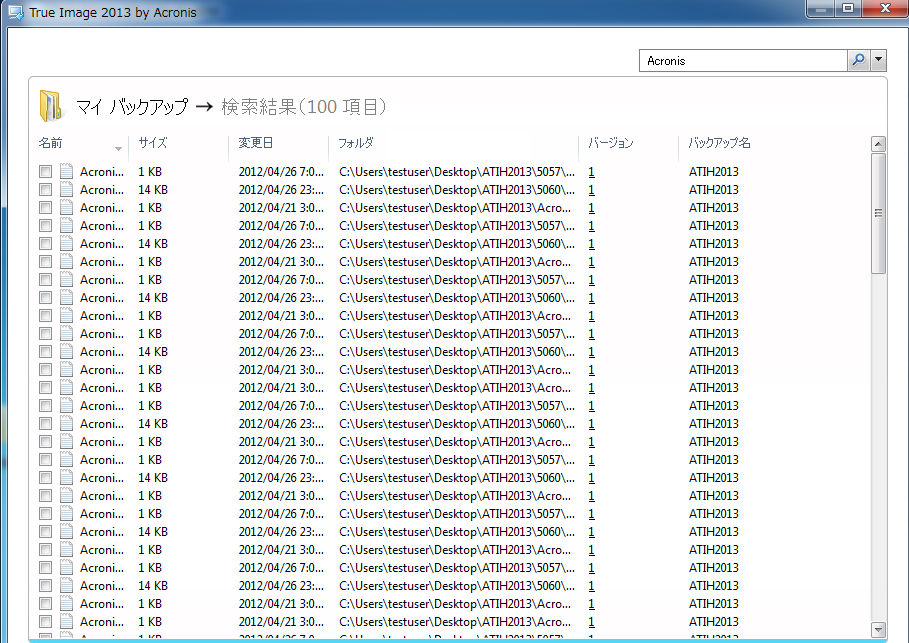Viewport: 909px width, 643px height.
Task: Click ATIH2013 backup name in the first row
Action: pyautogui.click(x=714, y=172)
